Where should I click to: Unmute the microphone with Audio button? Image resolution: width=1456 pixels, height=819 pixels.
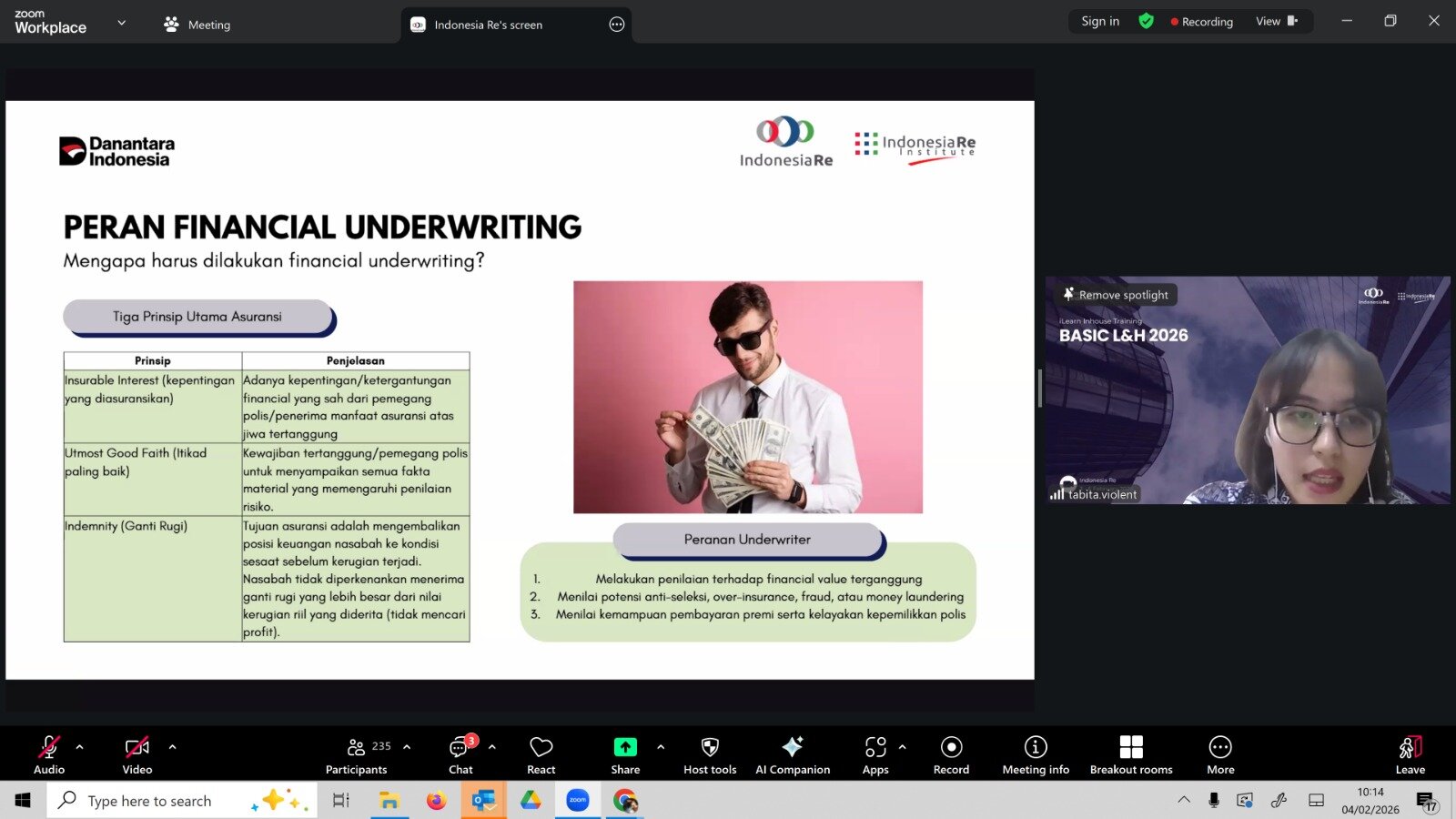[49, 754]
